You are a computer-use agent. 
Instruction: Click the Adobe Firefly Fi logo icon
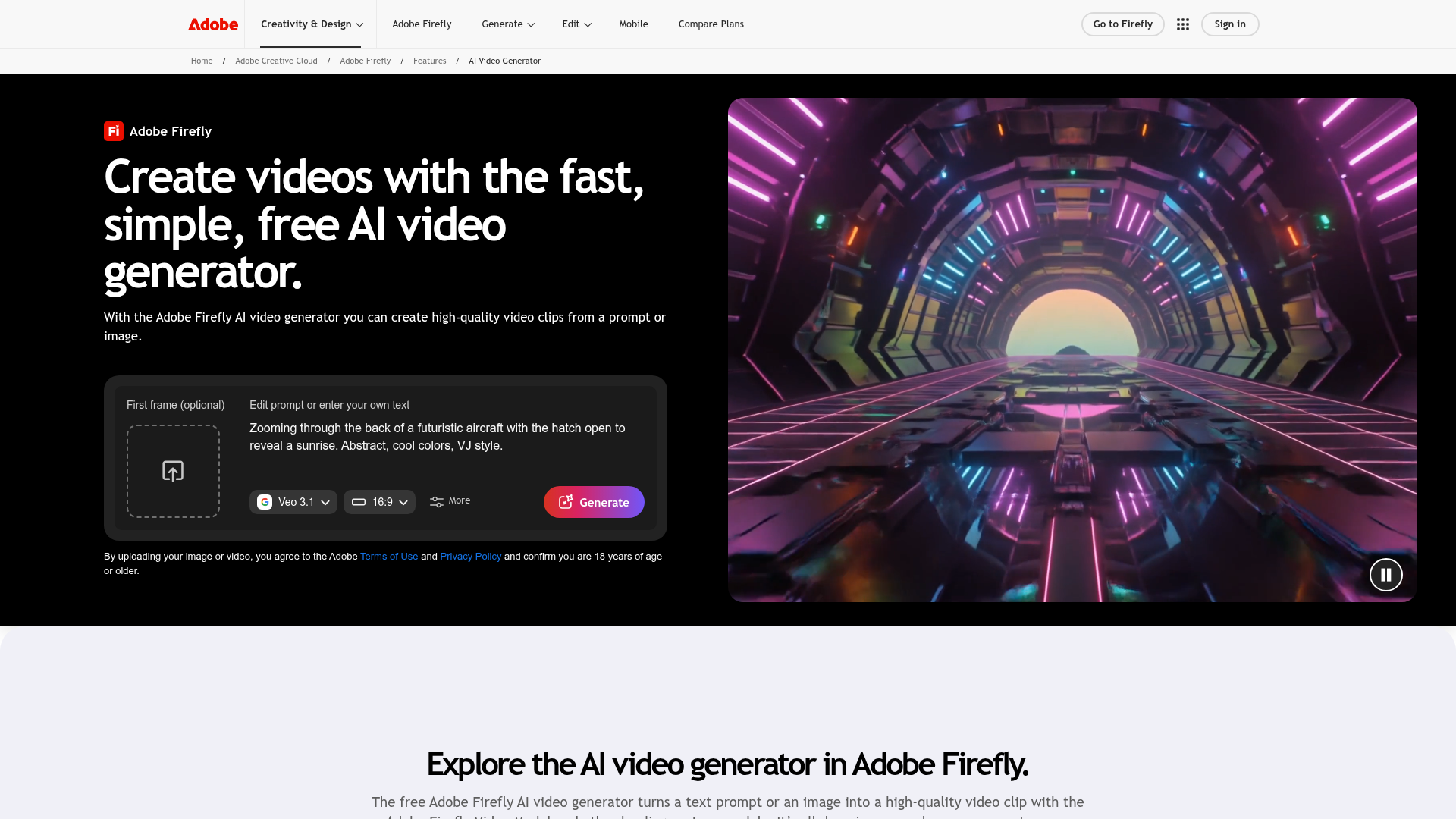tap(114, 131)
